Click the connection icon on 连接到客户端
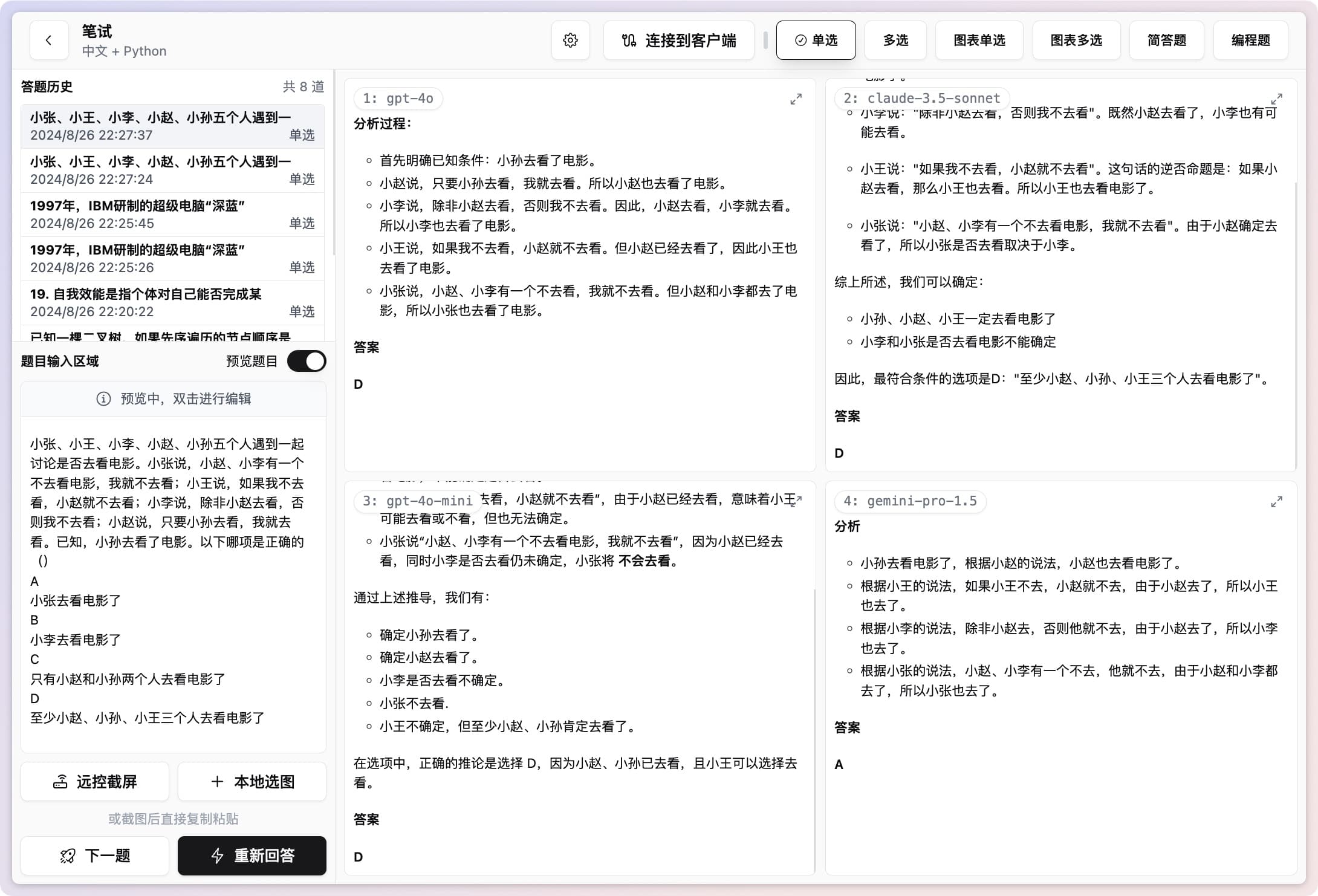1318x896 pixels. [x=629, y=41]
